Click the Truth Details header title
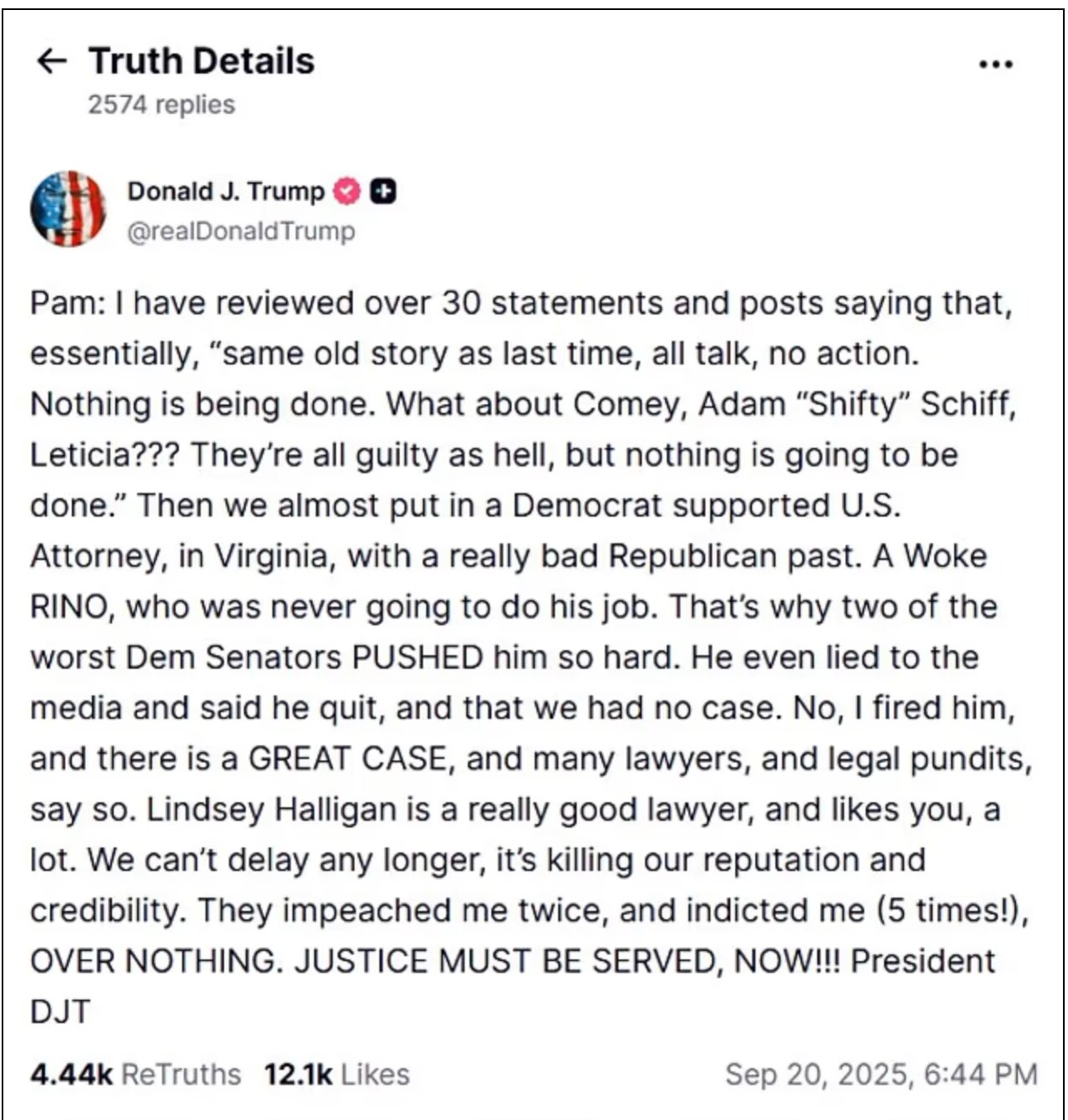The height and width of the screenshot is (1120, 1068). point(202,61)
